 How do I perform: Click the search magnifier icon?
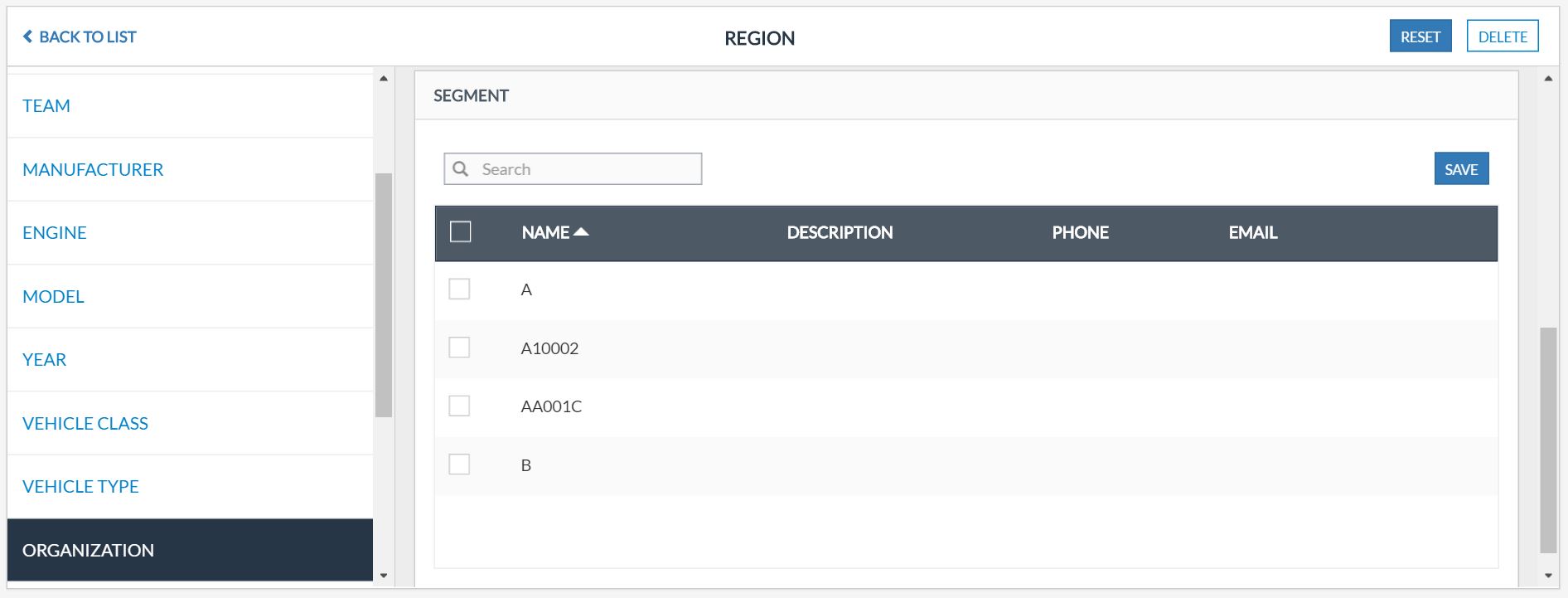(461, 169)
